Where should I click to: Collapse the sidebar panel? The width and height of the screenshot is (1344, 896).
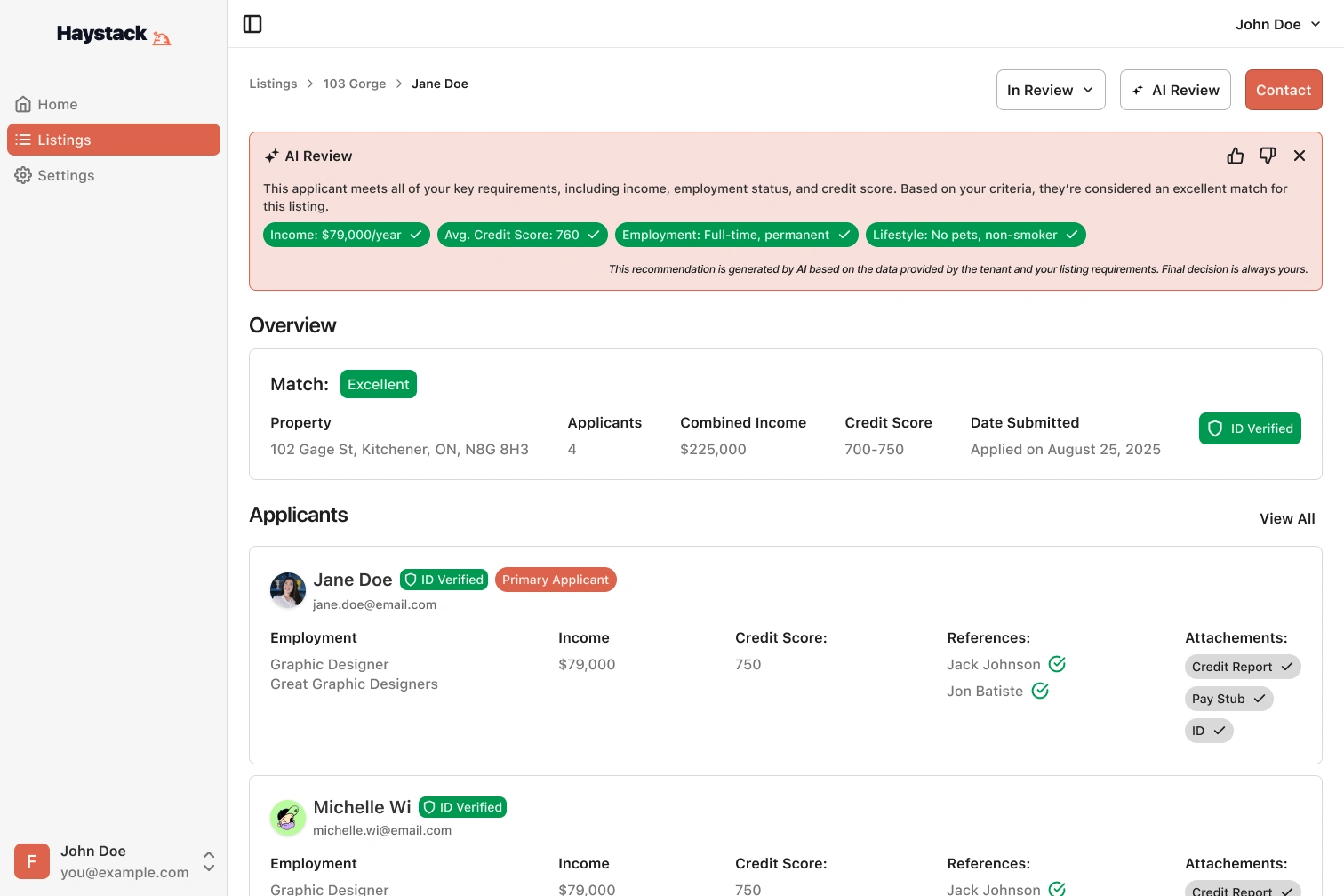pyautogui.click(x=252, y=24)
